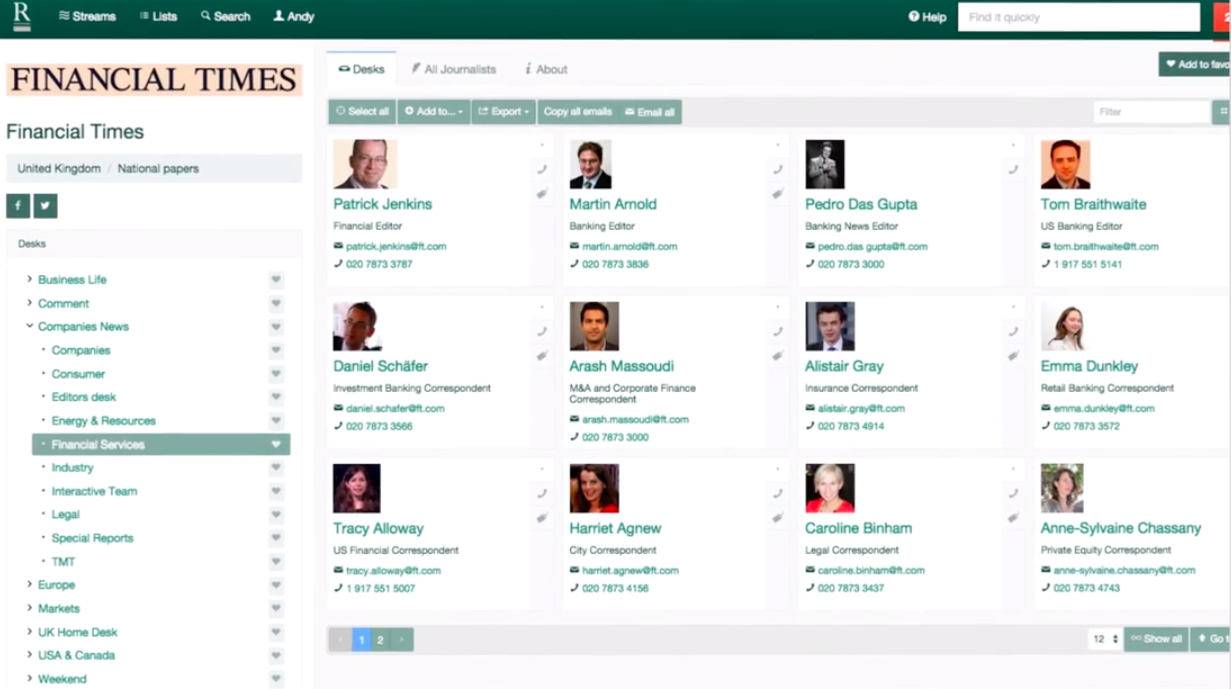Toggle favourite heart for Legal desk

pos(276,515)
